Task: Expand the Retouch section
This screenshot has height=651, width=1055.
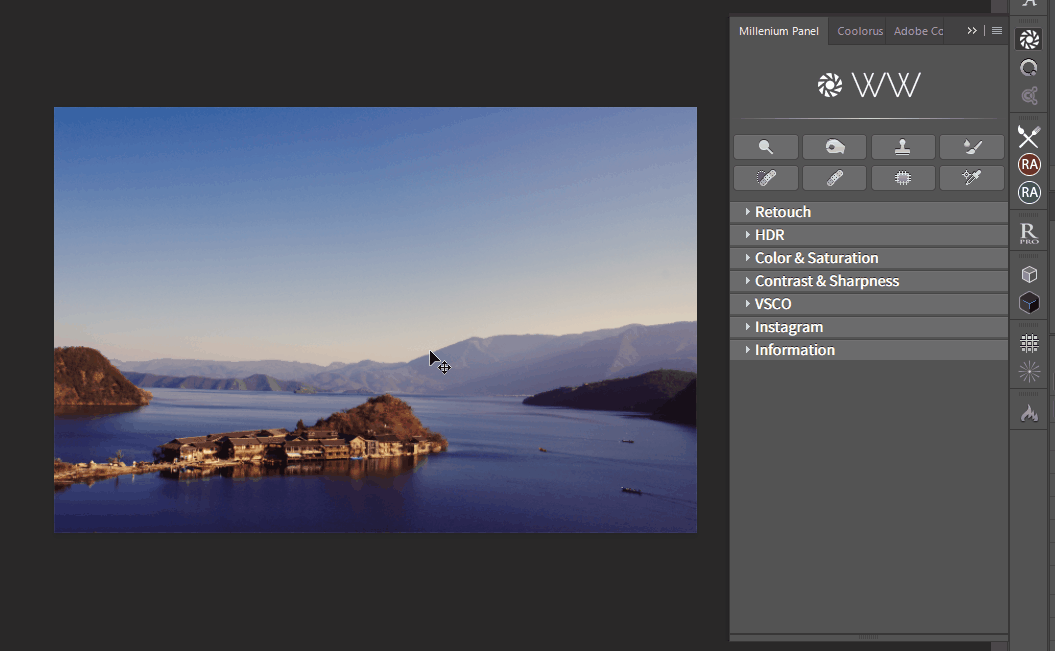Action: (x=869, y=212)
